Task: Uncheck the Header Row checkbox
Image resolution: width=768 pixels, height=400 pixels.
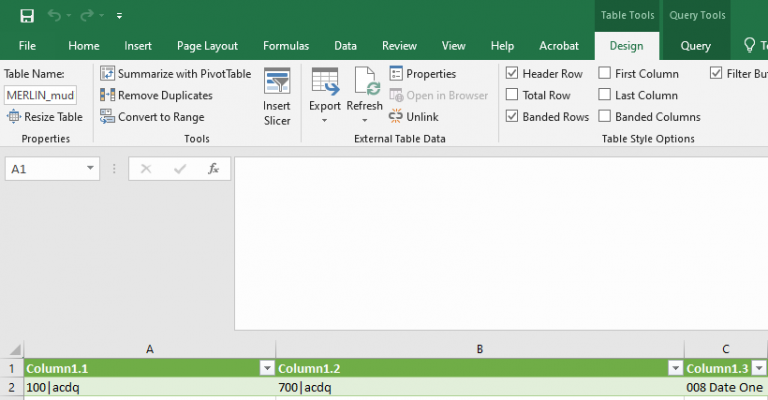Action: click(512, 74)
